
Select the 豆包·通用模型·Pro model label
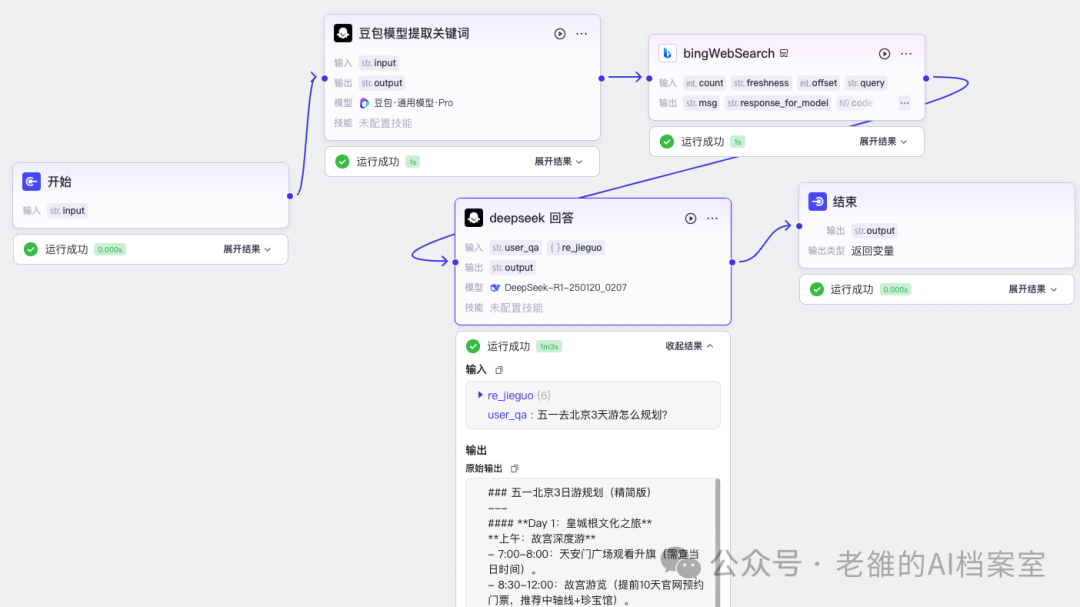pos(413,103)
